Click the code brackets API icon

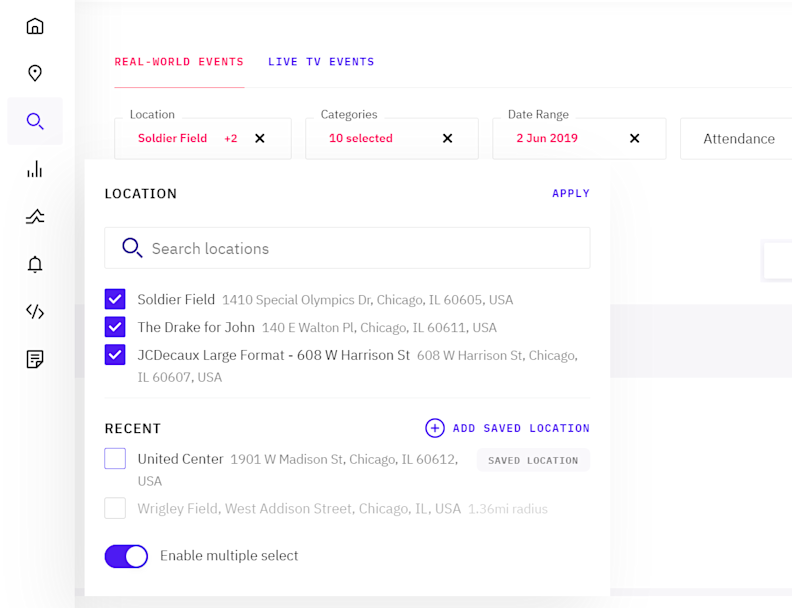click(35, 311)
